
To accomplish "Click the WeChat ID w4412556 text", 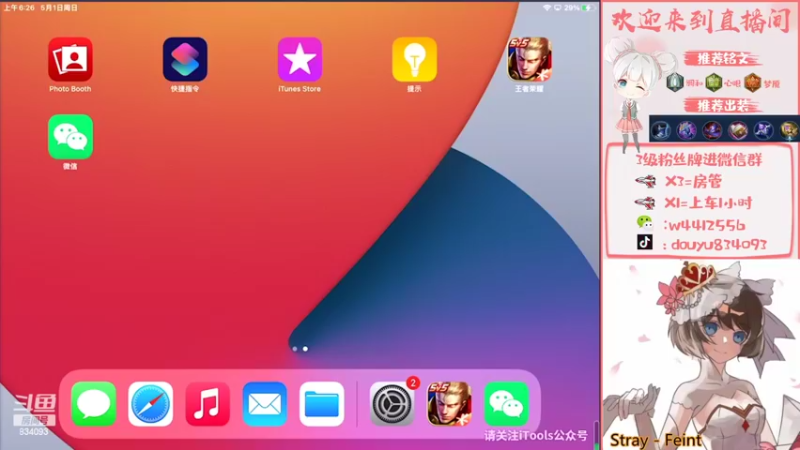I will click(707, 225).
